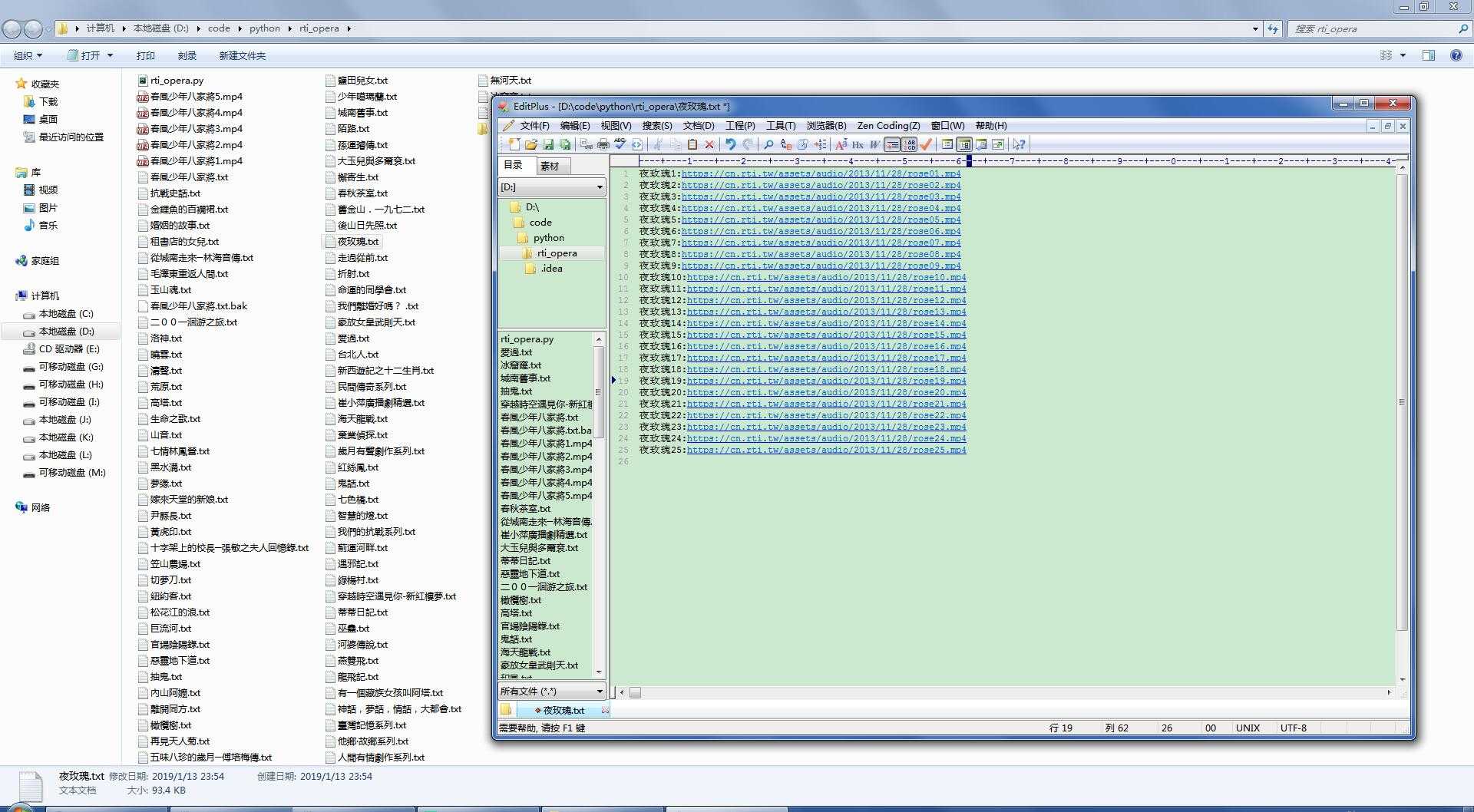Open the 搜索(S) menu in EditPlus
Viewport: 1474px width, 812px height.
(x=657, y=126)
